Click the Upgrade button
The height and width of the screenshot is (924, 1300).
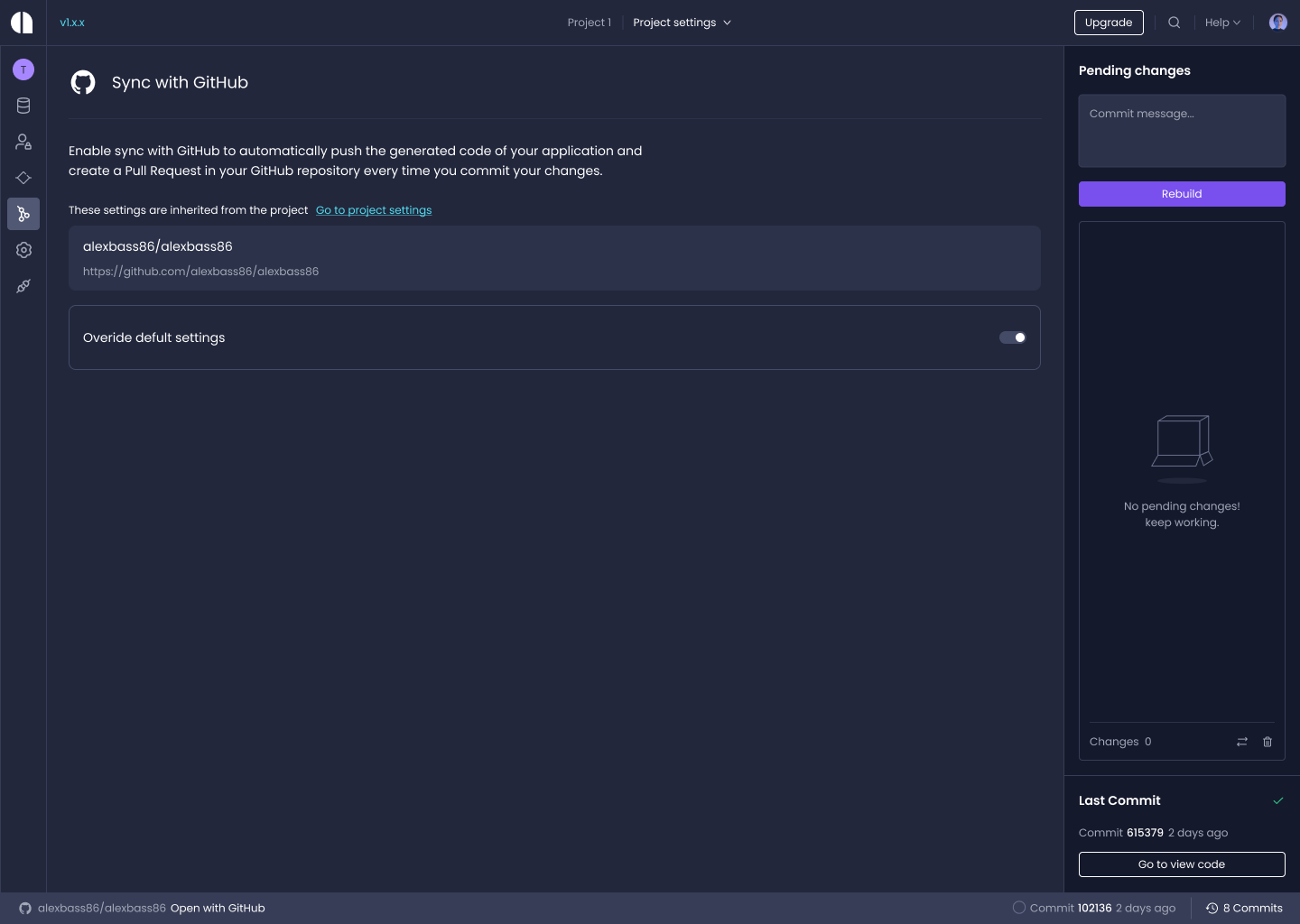(x=1109, y=23)
